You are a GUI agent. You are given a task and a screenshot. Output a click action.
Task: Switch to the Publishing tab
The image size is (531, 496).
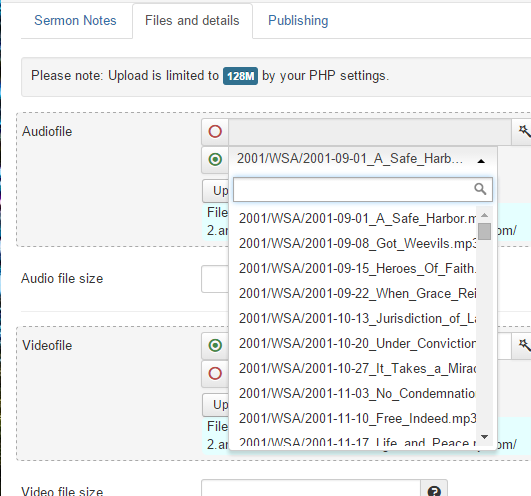coord(298,20)
